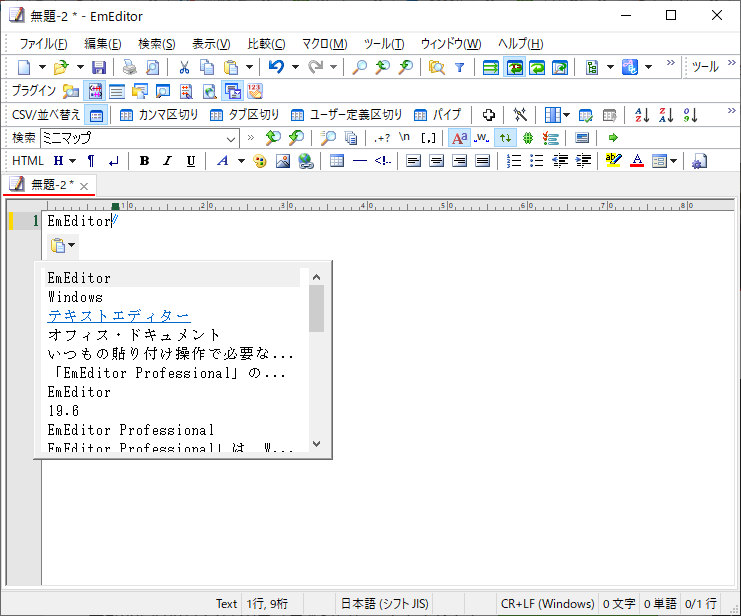Toggle CSV normal mode button

pos(96,115)
